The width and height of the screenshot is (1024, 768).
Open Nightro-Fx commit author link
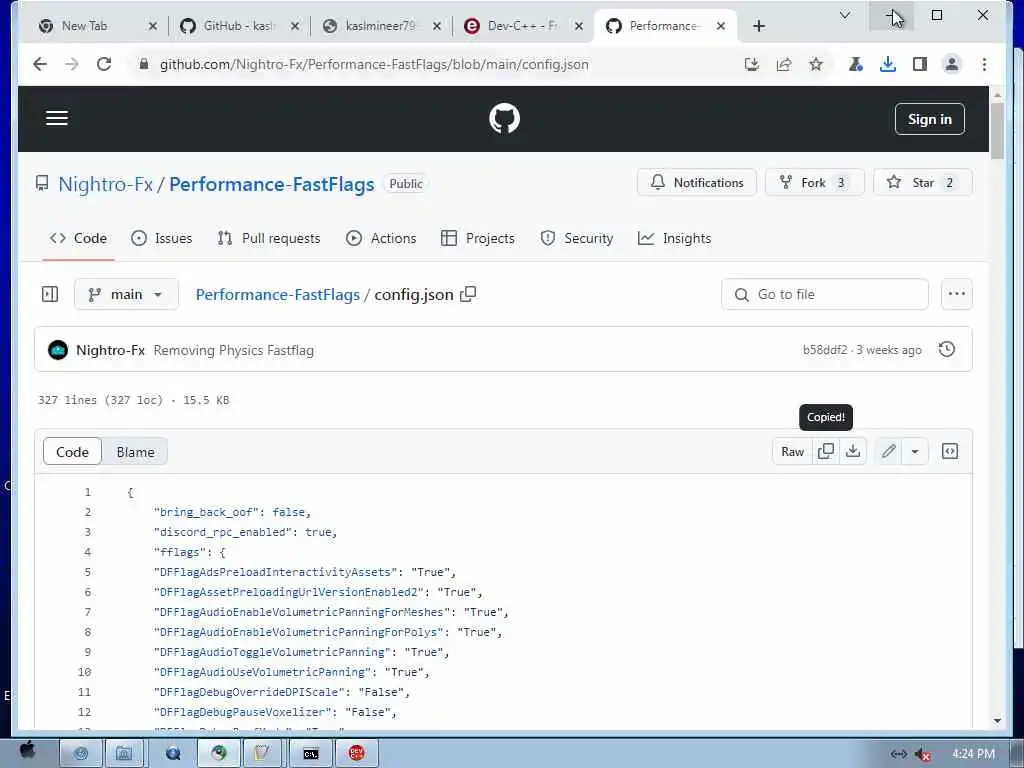(x=110, y=350)
